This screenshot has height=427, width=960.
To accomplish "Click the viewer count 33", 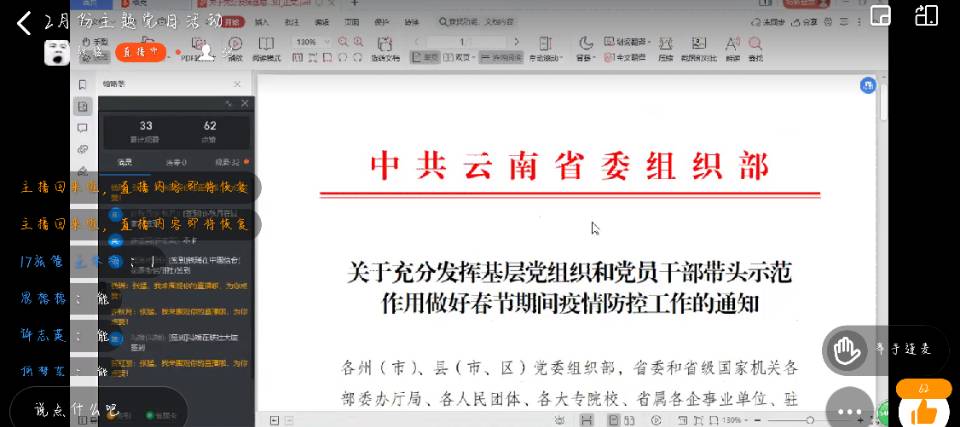I will pyautogui.click(x=146, y=126).
